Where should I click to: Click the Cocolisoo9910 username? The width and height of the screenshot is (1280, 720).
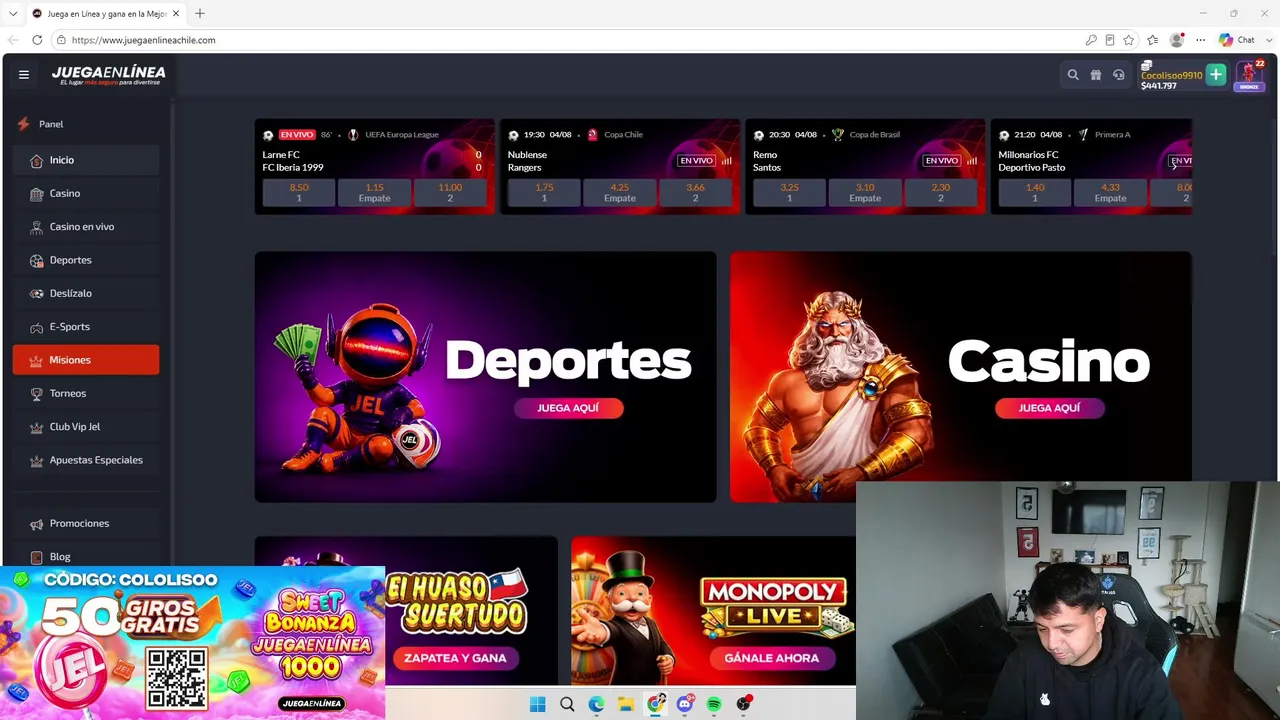tap(1171, 75)
